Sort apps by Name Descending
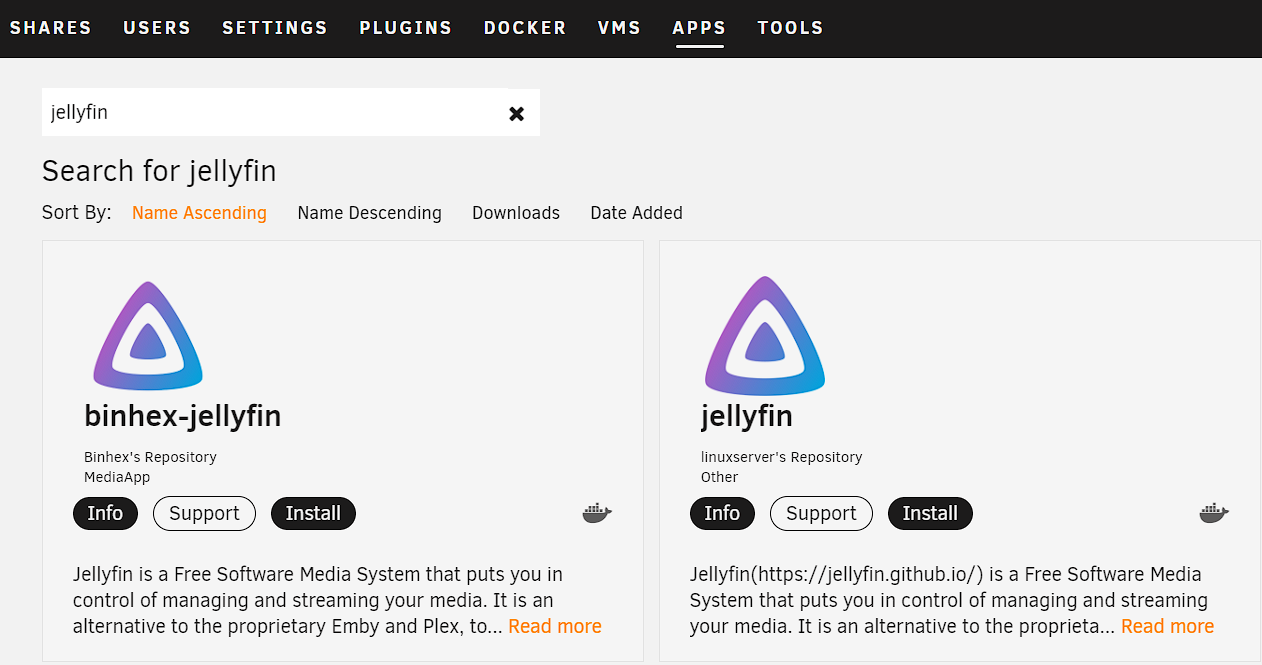This screenshot has width=1262, height=665. tap(369, 213)
